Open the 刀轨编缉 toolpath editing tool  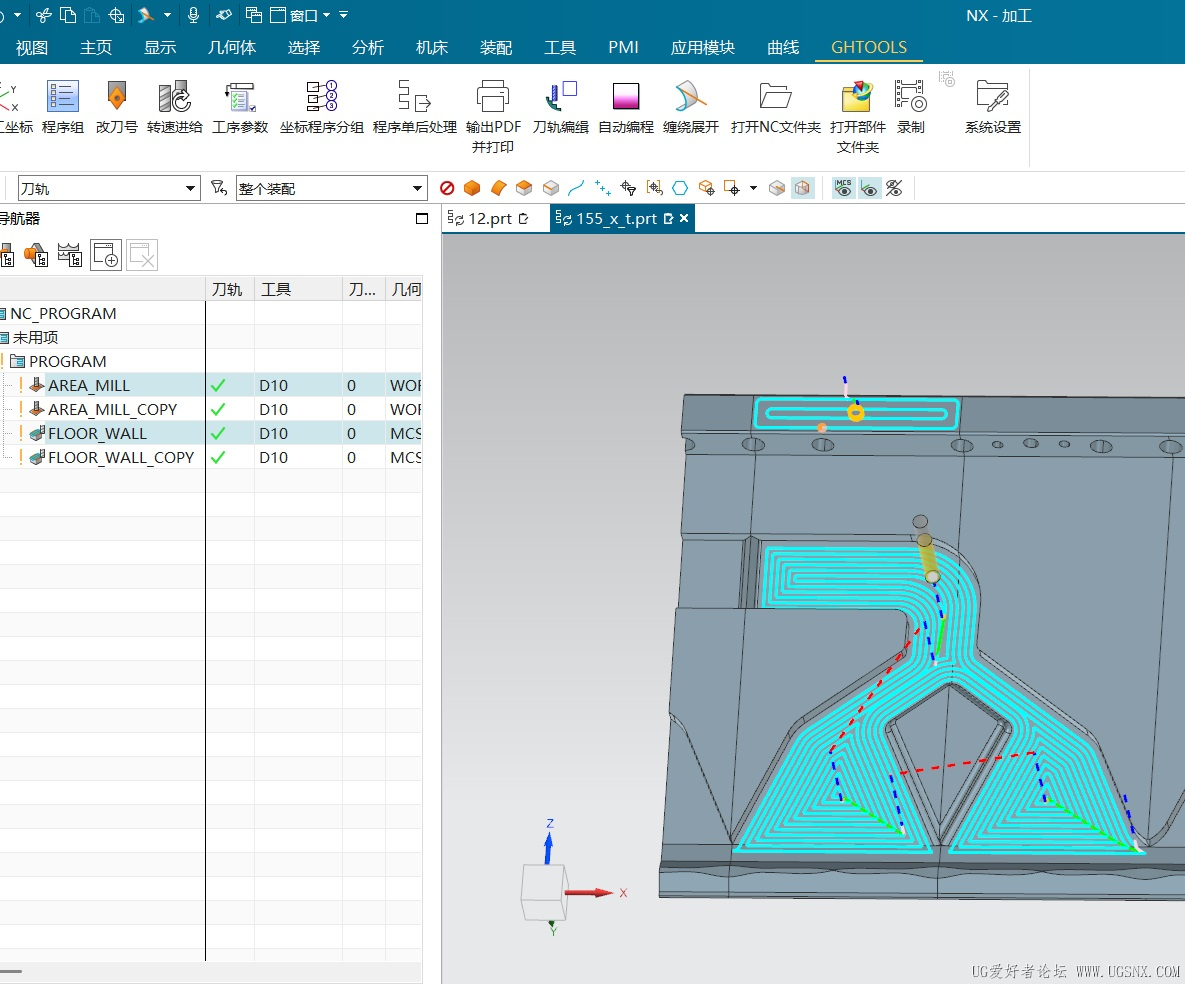[560, 97]
